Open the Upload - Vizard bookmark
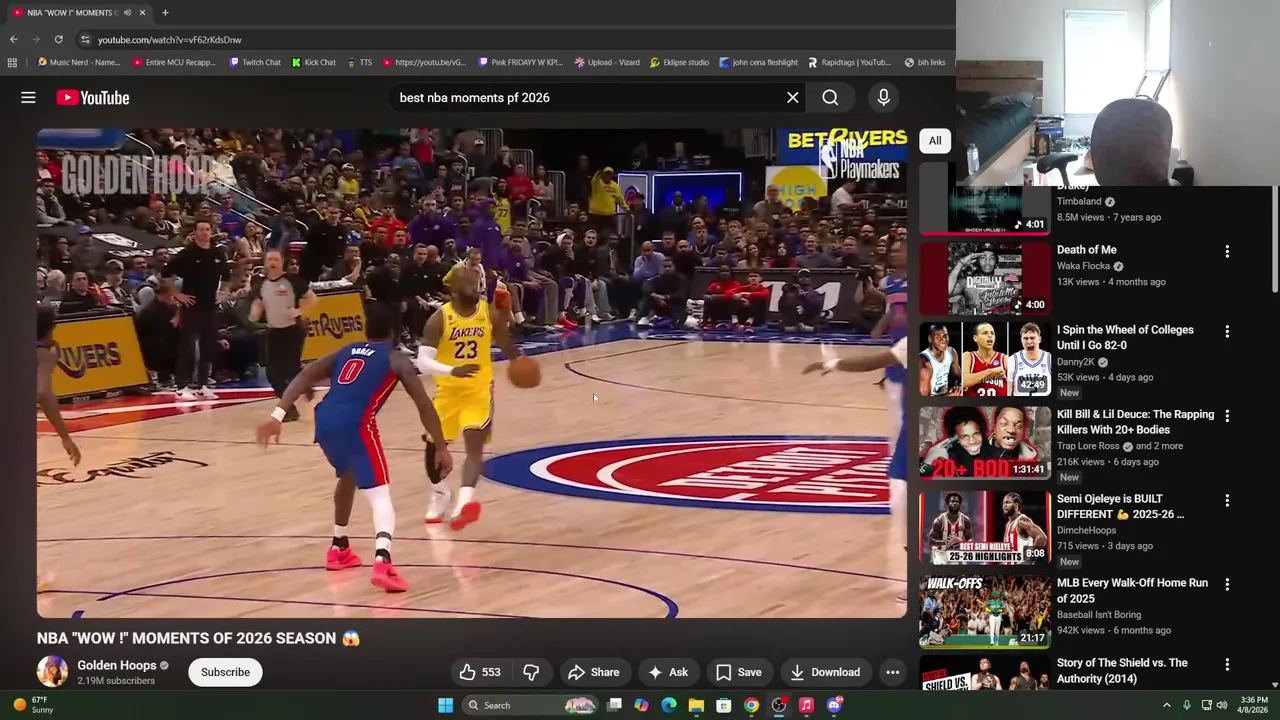 point(606,62)
